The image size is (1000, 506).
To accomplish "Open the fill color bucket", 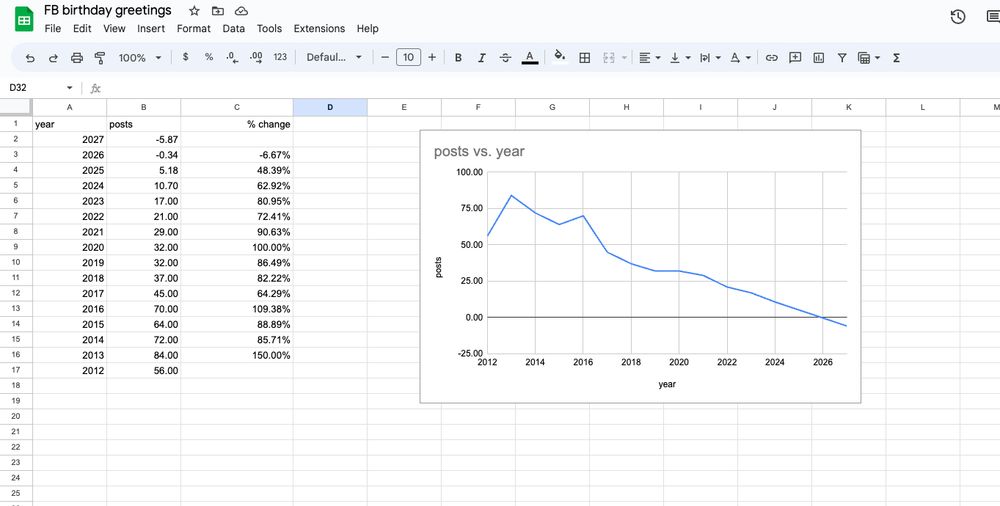I will [x=560, y=57].
